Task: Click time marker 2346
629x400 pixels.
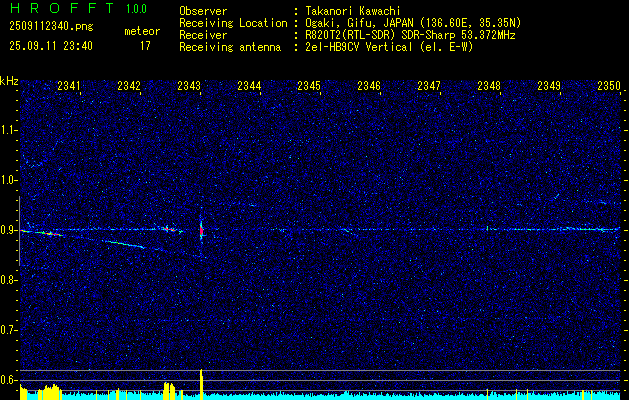Action: [x=369, y=86]
